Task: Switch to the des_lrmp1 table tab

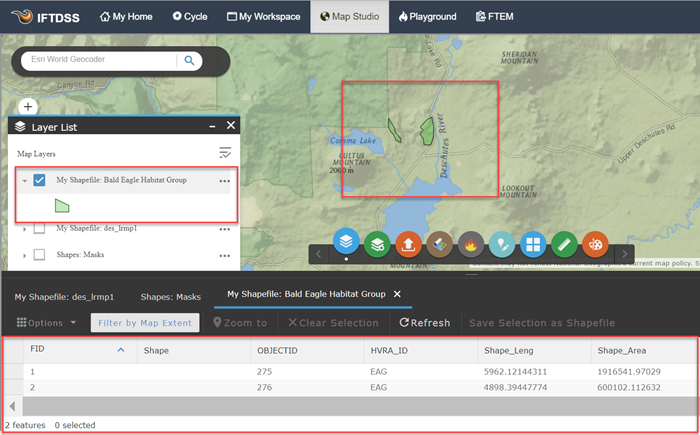Action: 64,297
